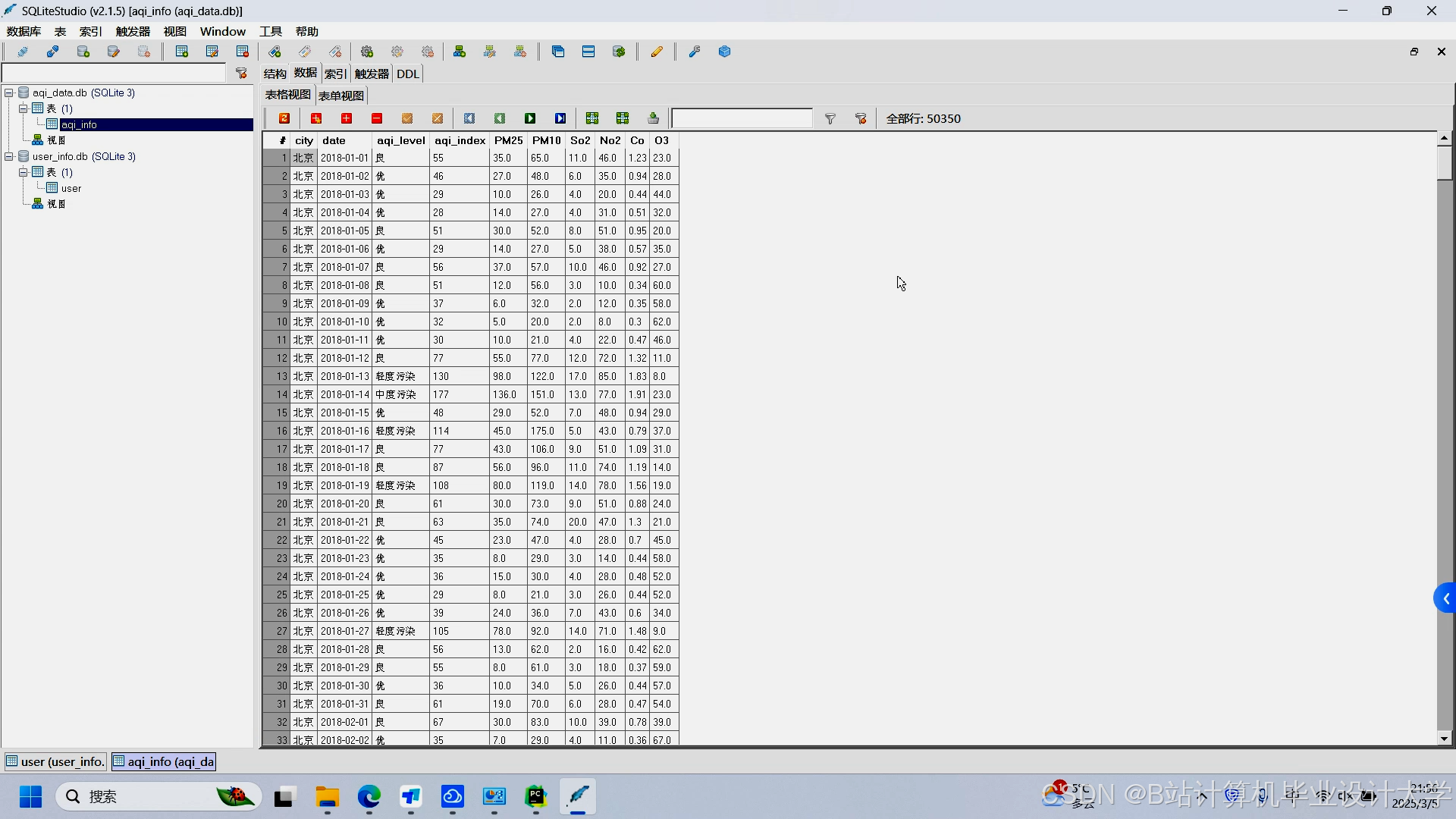Click the connect to database icon

(x=22, y=52)
